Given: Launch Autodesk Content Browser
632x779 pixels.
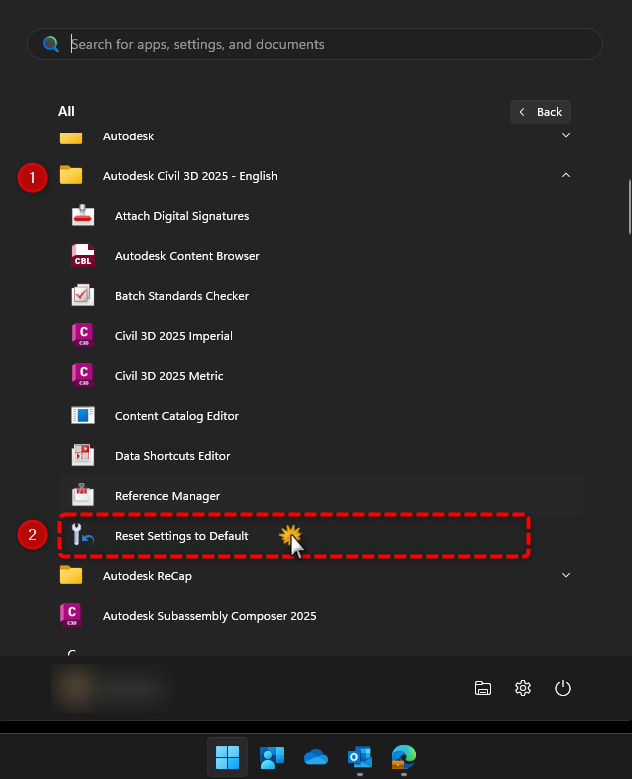Looking at the screenshot, I should pyautogui.click(x=320, y=255).
